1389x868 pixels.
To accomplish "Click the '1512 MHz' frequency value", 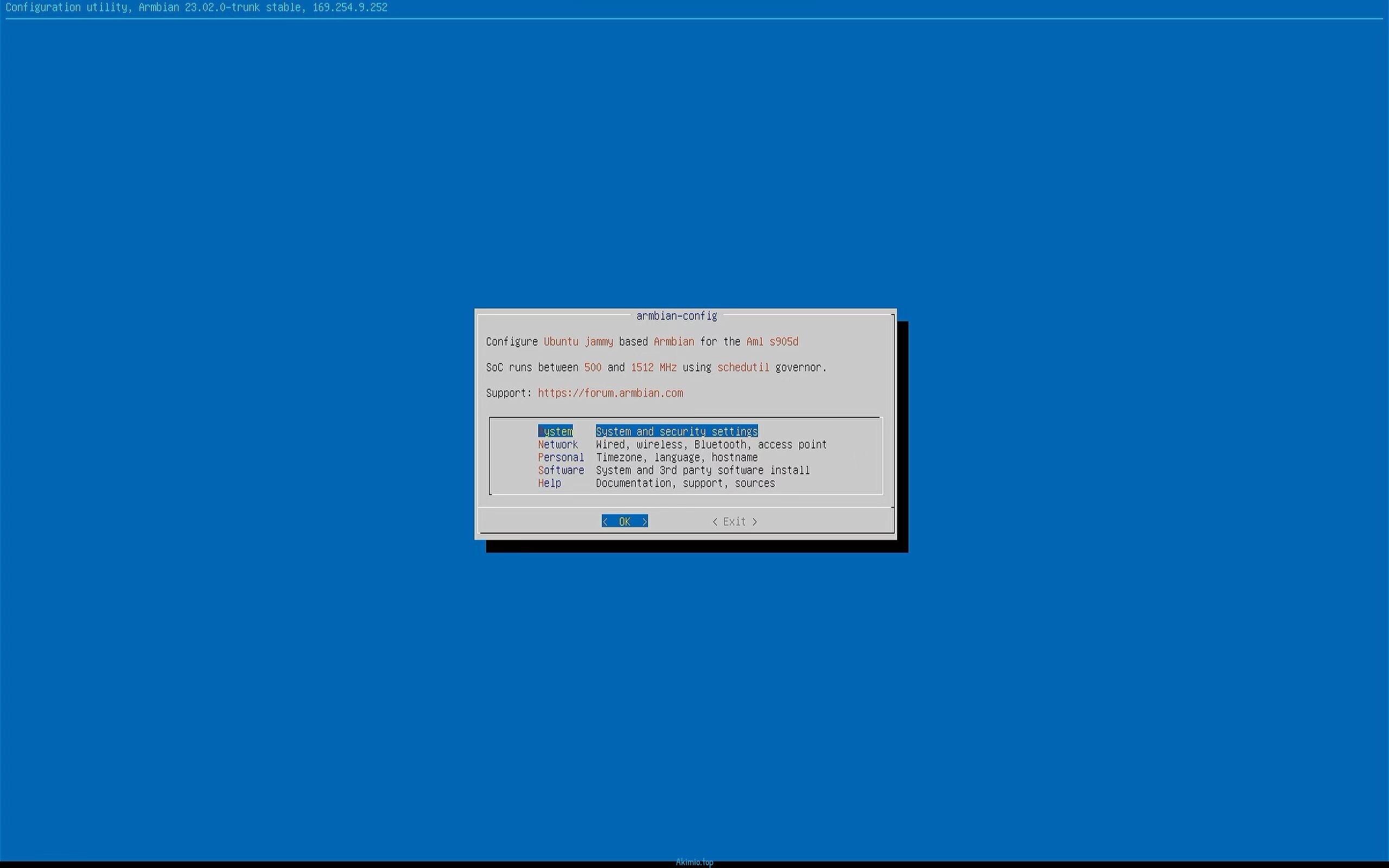I will (x=654, y=367).
